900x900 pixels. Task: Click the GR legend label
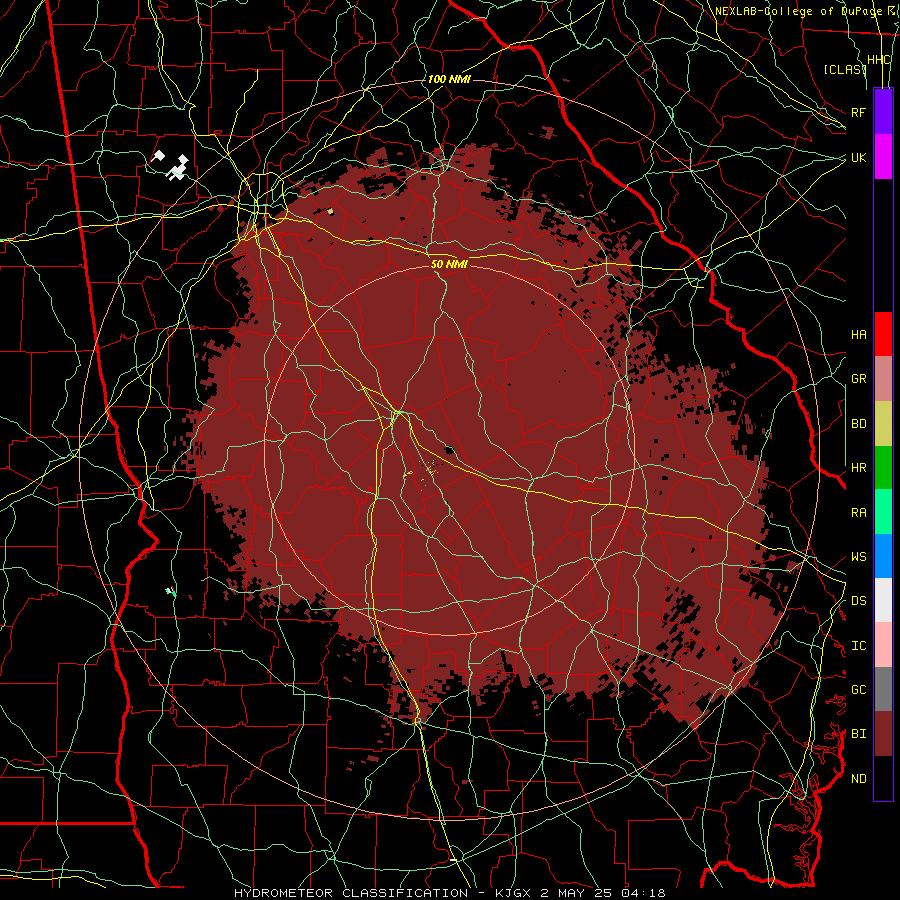point(858,379)
